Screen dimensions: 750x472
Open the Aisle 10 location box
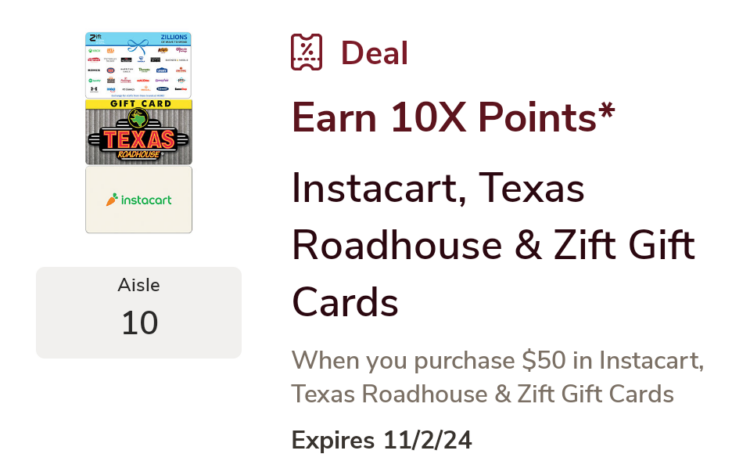click(139, 312)
